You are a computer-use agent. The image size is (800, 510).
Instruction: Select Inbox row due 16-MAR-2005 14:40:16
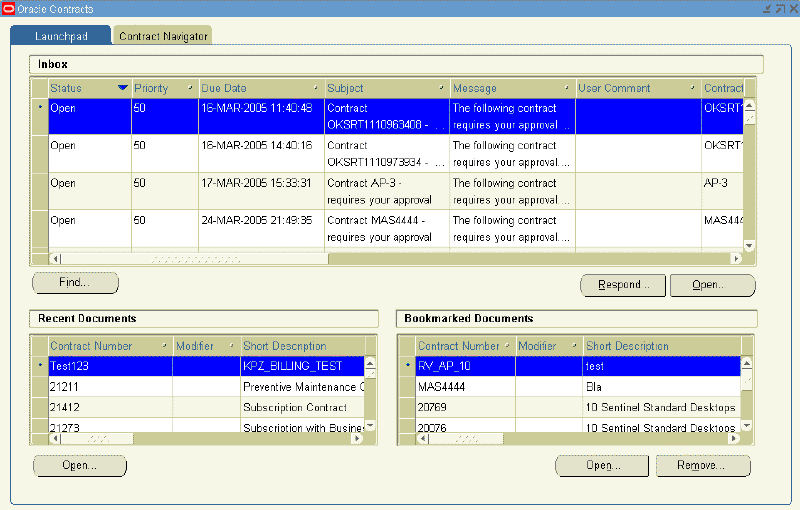395,154
